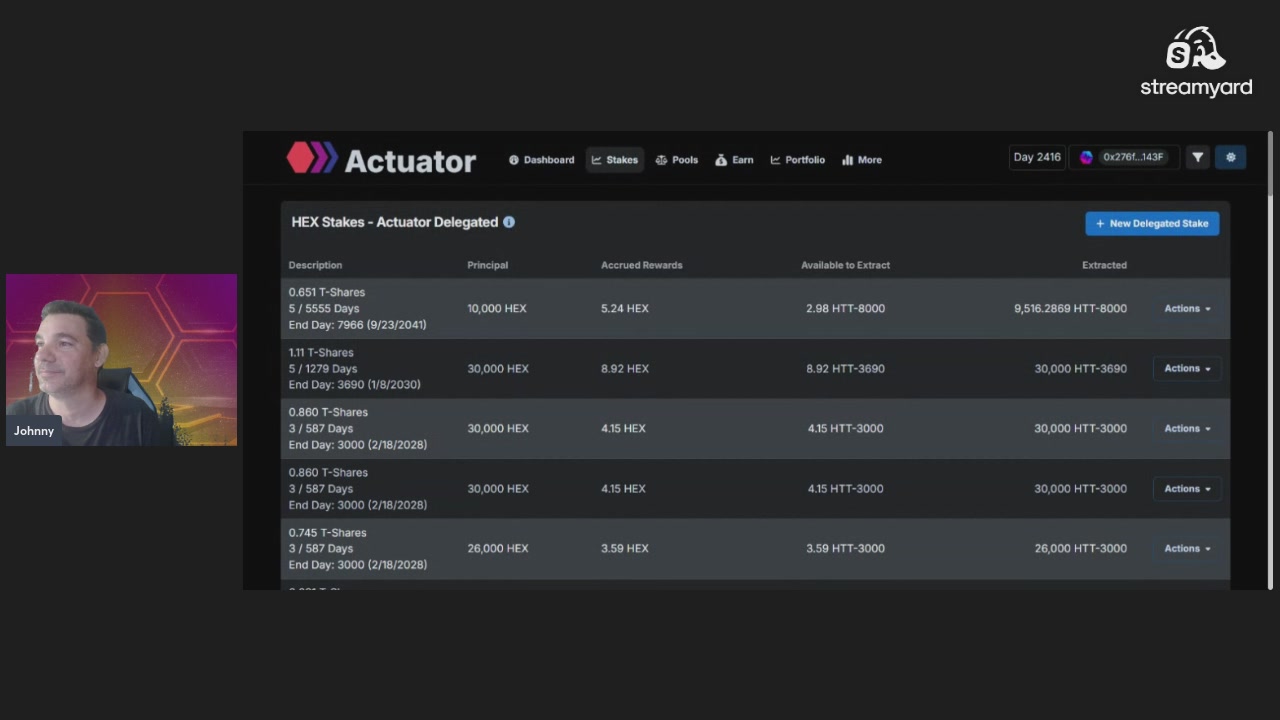
Task: Click HEX Stakes - Actuator Delegated heading
Action: (394, 222)
